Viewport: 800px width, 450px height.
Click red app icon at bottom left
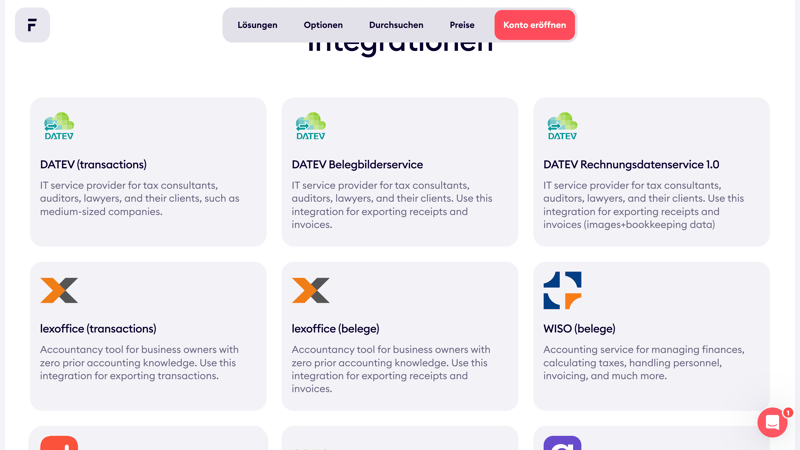coord(59,443)
